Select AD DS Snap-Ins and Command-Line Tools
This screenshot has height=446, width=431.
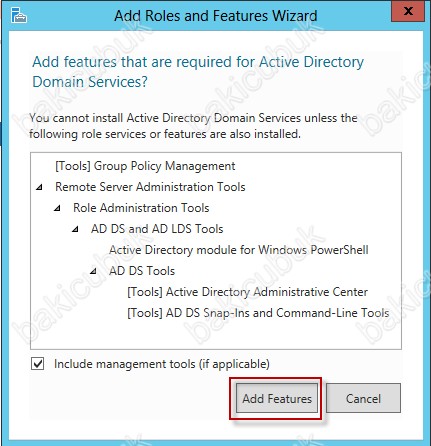pos(258,313)
